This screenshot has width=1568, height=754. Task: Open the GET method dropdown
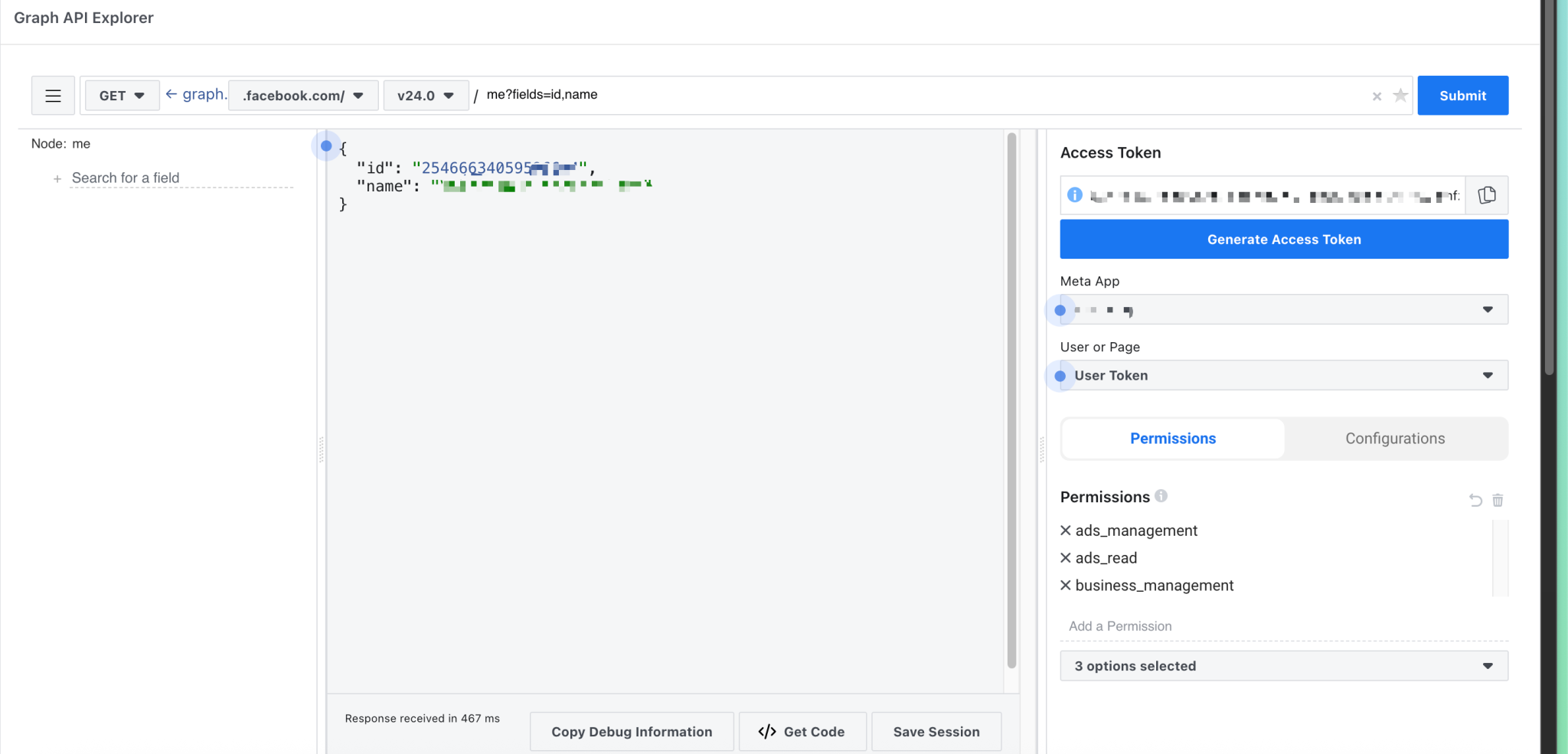[121, 95]
